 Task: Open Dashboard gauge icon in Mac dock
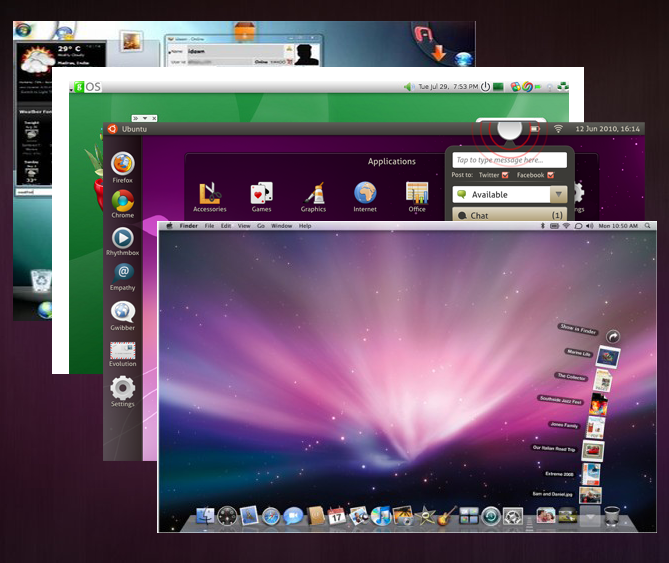(x=227, y=516)
